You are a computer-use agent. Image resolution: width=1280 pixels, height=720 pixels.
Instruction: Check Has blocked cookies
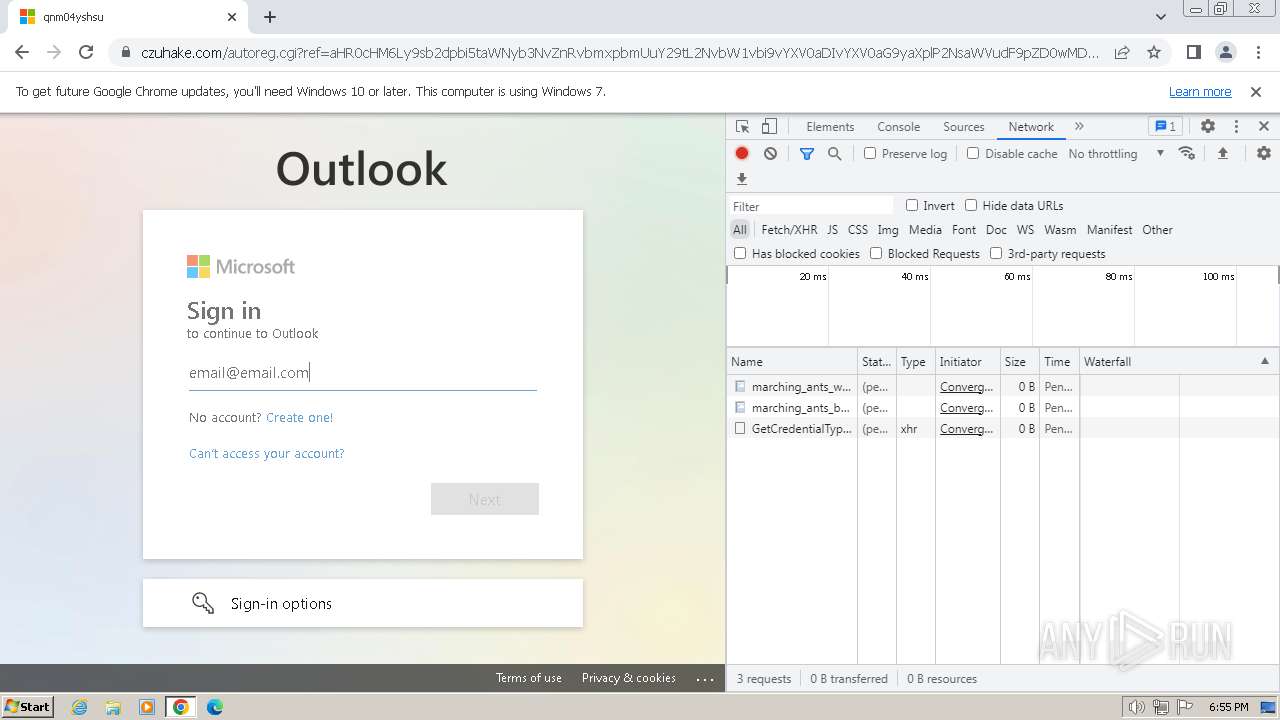click(740, 253)
